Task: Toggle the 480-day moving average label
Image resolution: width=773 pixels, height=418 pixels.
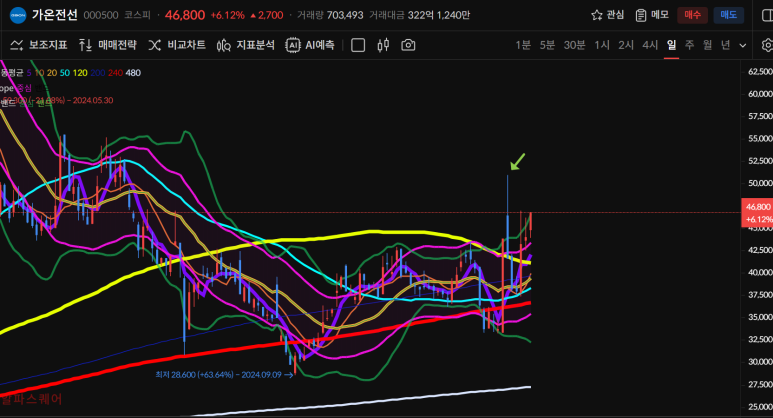Action: pyautogui.click(x=133, y=73)
